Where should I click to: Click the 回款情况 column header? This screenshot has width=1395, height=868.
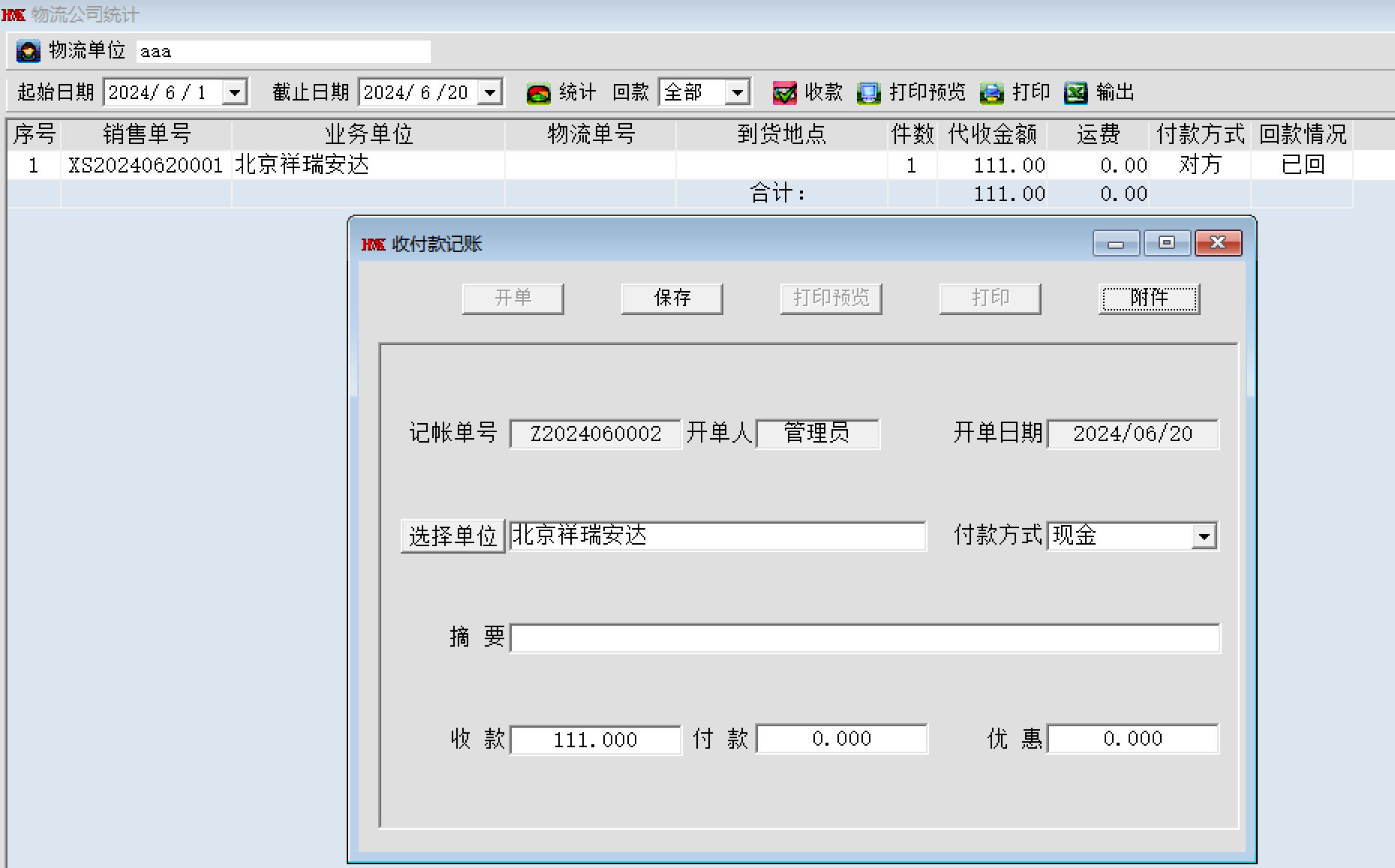pos(1302,134)
